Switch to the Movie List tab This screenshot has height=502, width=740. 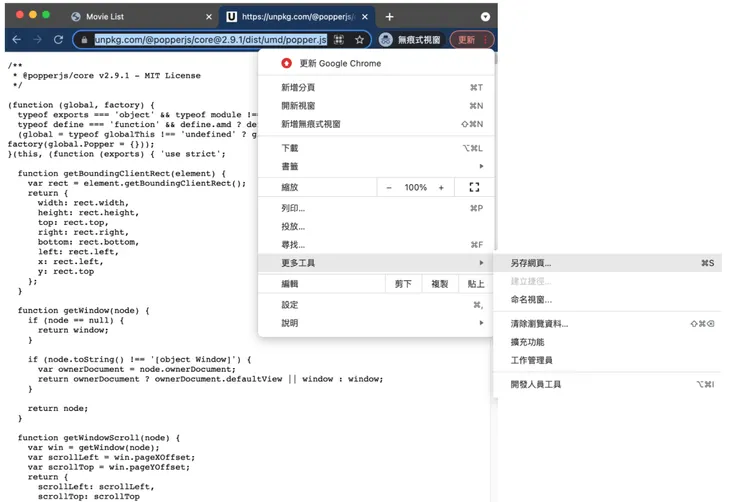pyautogui.click(x=142, y=17)
